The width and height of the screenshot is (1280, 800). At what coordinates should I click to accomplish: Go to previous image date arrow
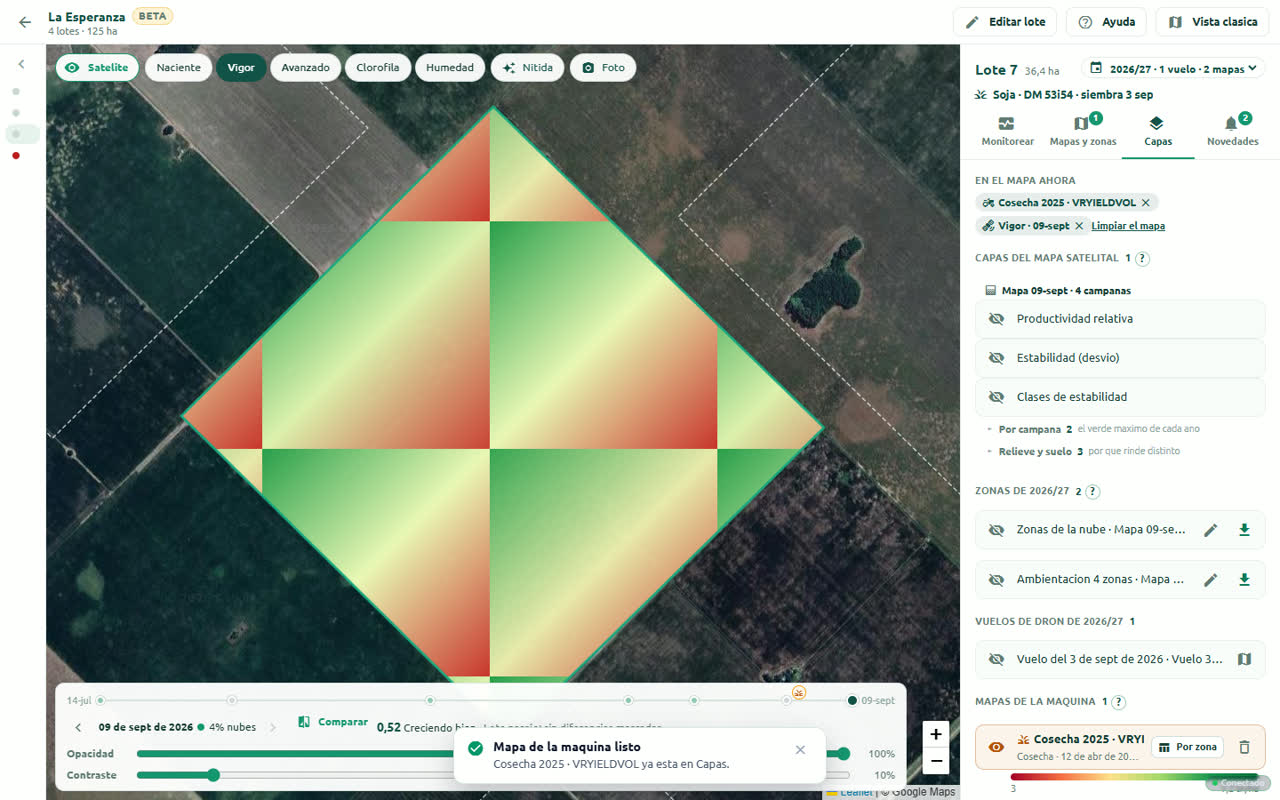click(x=79, y=727)
